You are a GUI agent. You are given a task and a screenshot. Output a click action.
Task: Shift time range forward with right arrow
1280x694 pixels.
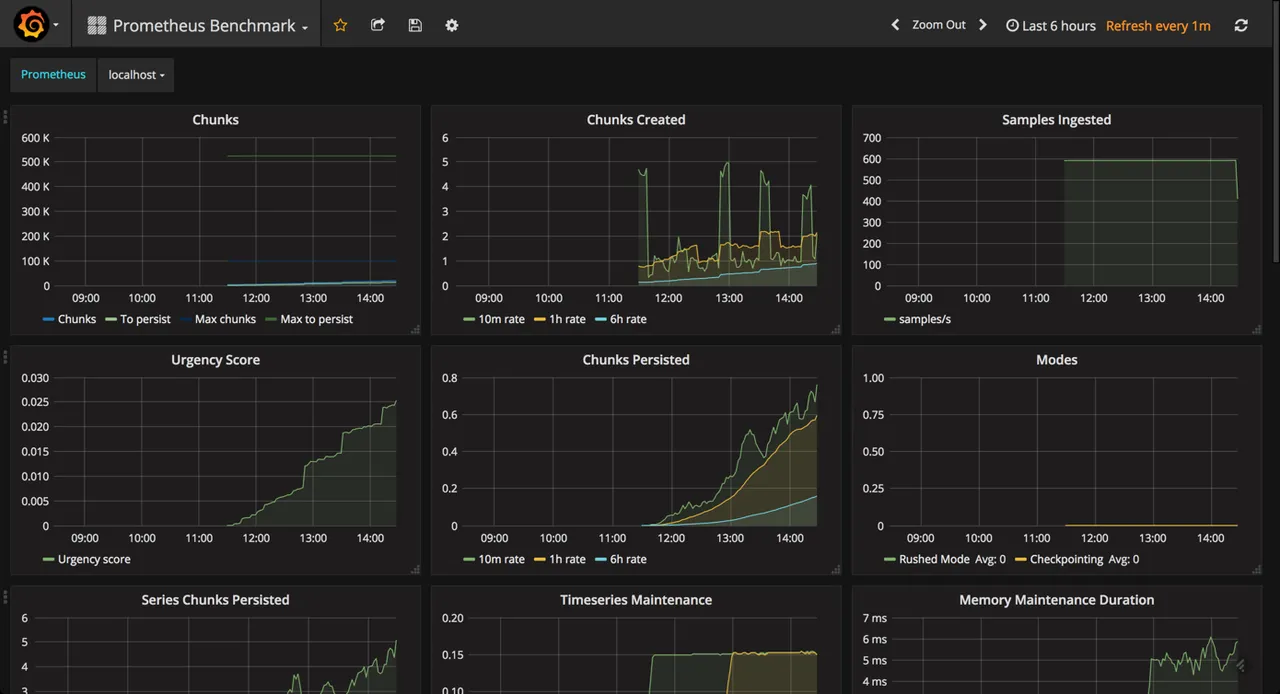click(x=983, y=25)
